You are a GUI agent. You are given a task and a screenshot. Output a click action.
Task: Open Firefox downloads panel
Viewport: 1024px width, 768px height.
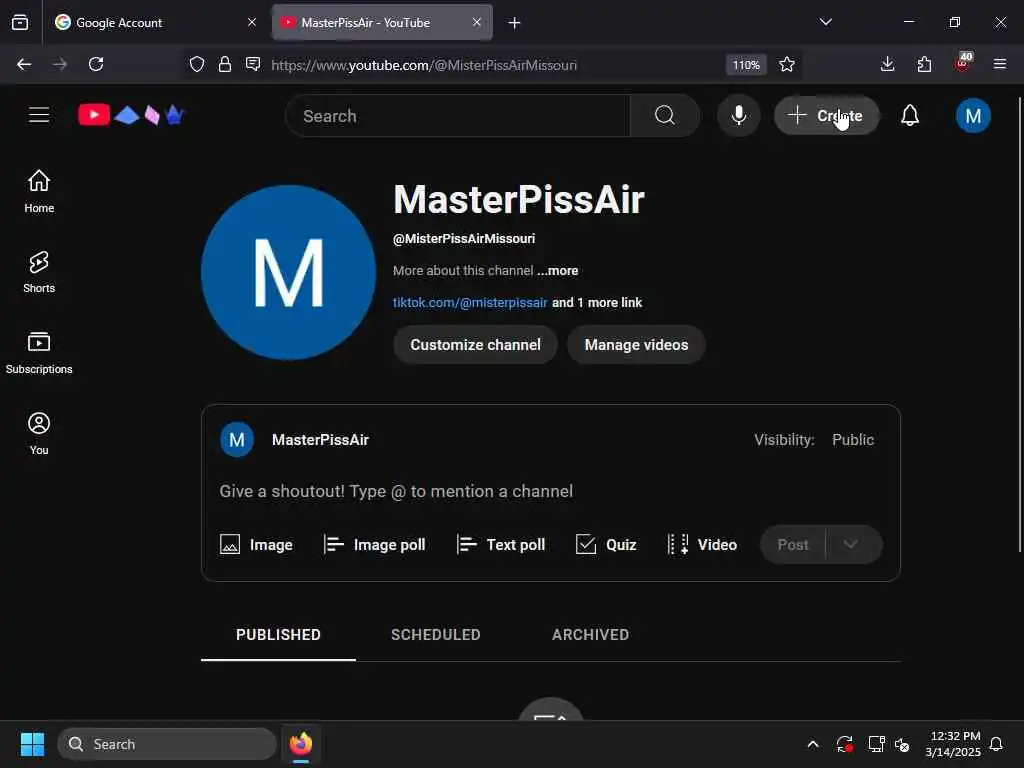887,64
